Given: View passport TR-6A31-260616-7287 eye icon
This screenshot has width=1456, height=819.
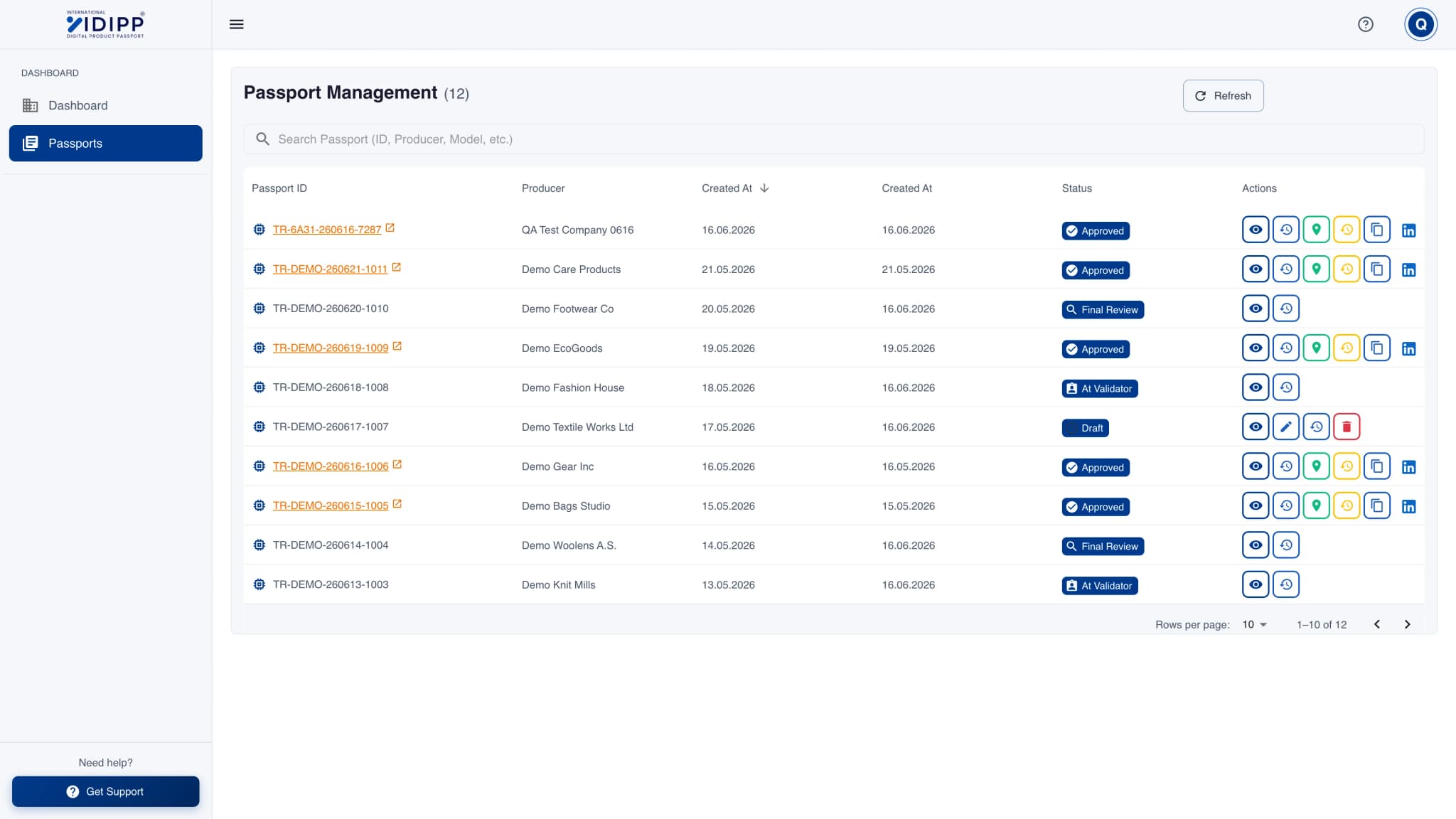Looking at the screenshot, I should (x=1256, y=230).
